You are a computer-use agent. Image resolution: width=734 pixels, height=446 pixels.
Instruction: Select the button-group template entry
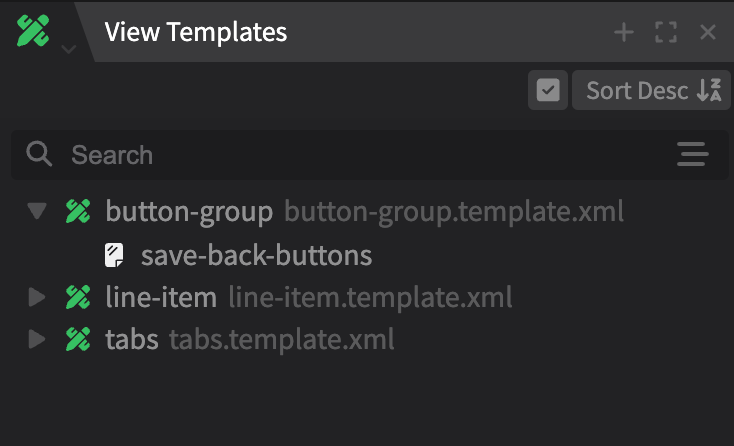(189, 211)
